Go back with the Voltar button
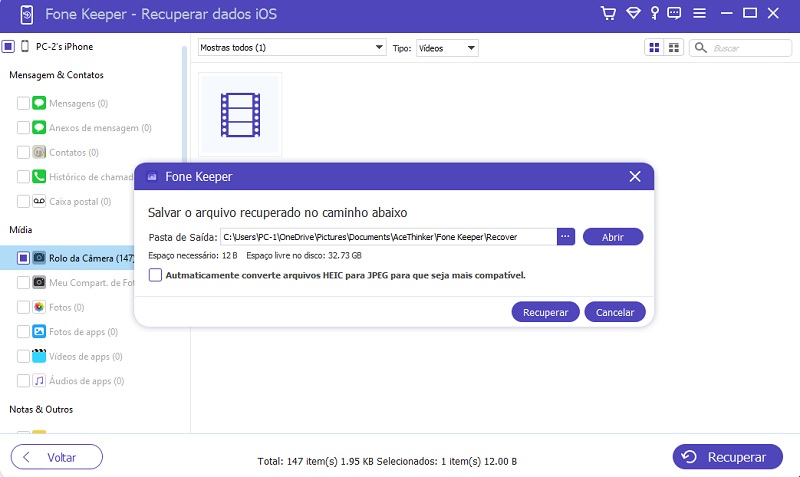800x477 pixels. [57, 457]
